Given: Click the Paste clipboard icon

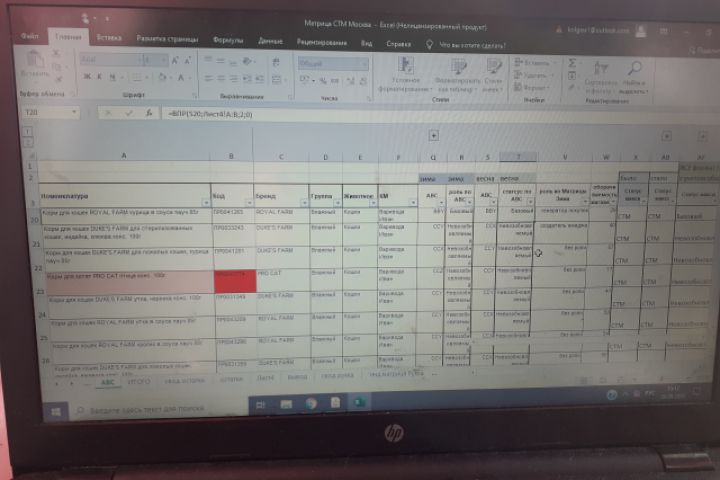Looking at the screenshot, I should click(34, 60).
